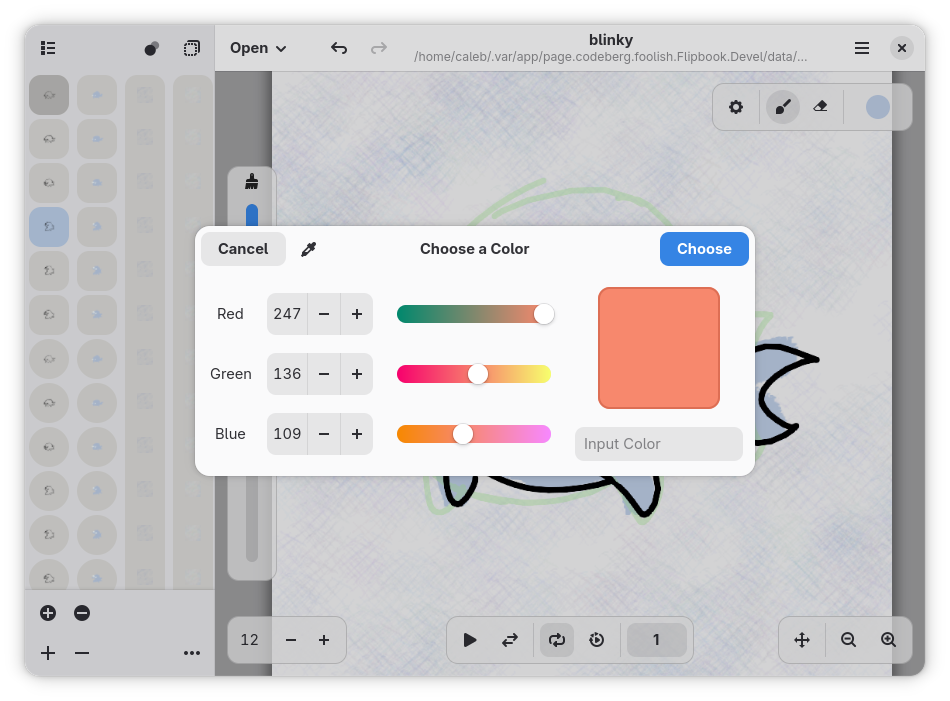The height and width of the screenshot is (701, 950).
Task: Increase the Blue value
Action: point(357,434)
